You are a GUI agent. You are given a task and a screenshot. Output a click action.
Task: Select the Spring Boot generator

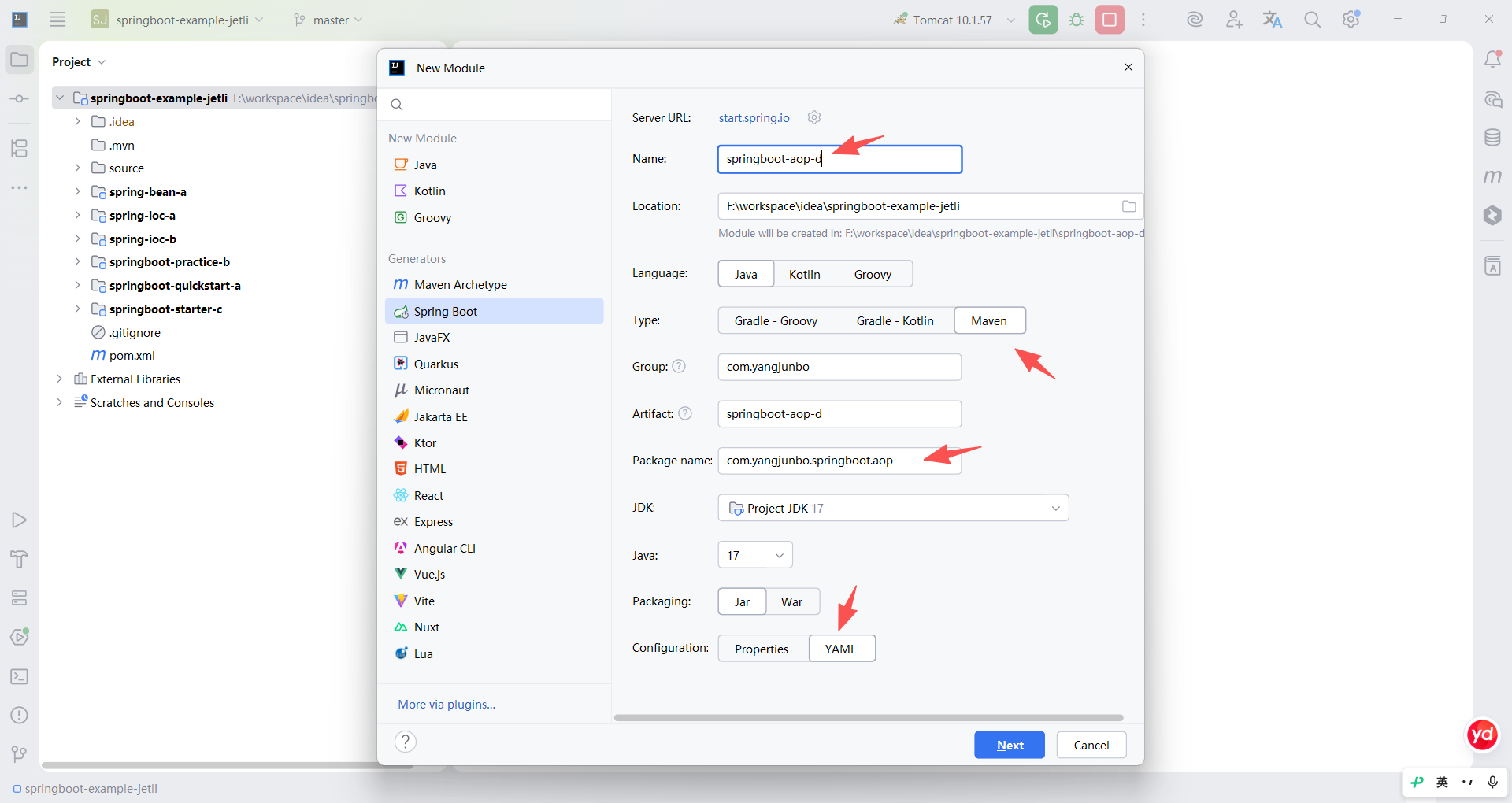[495, 311]
